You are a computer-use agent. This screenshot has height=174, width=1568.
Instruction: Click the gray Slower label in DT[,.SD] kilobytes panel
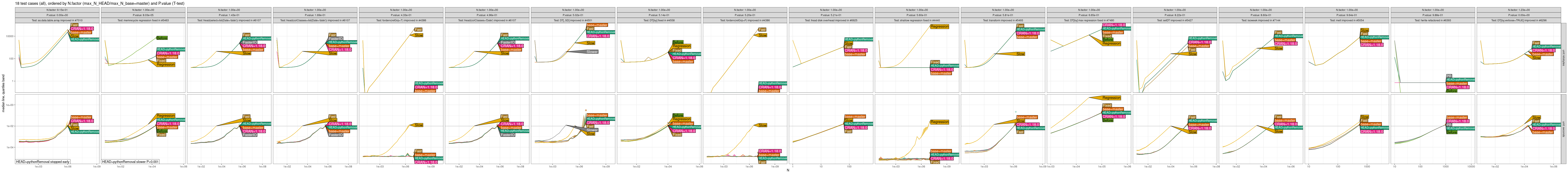[592, 52]
